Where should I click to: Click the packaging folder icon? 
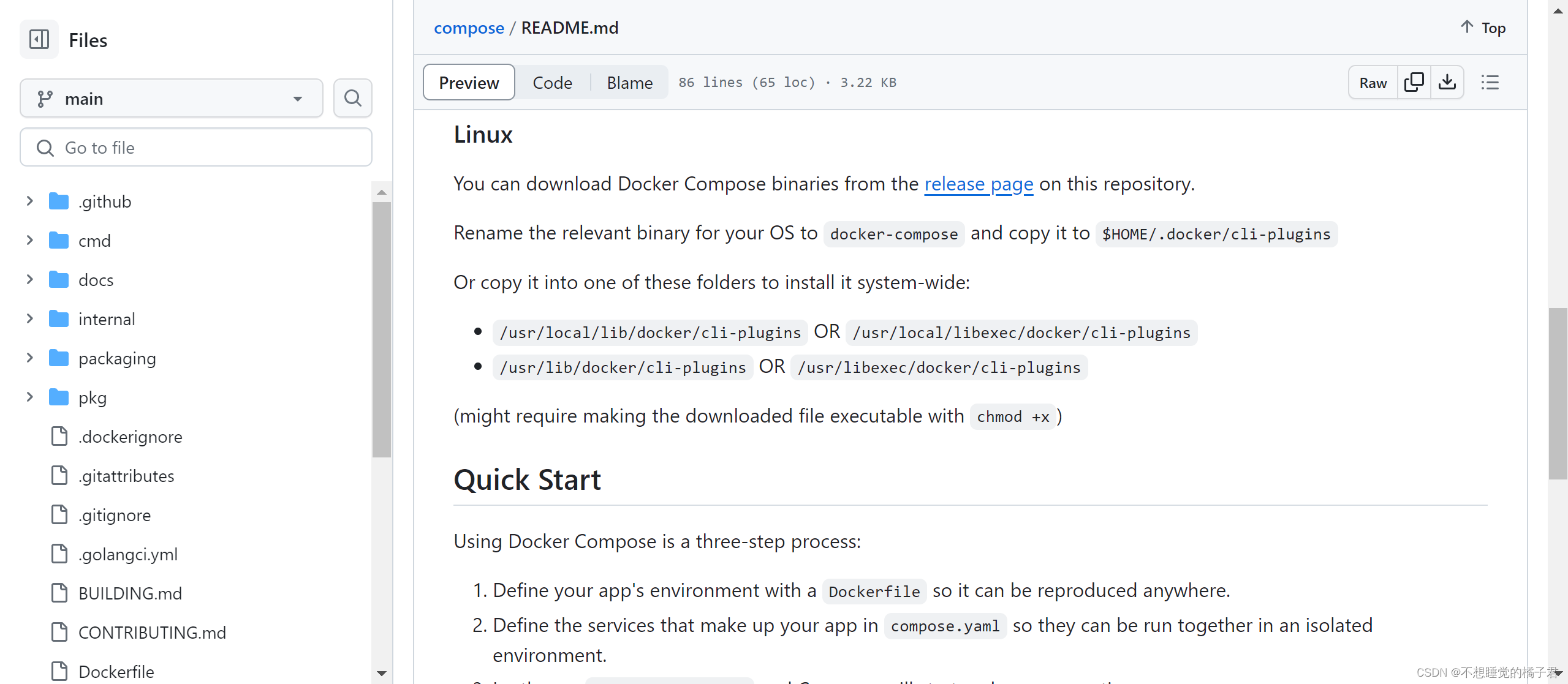click(x=59, y=358)
